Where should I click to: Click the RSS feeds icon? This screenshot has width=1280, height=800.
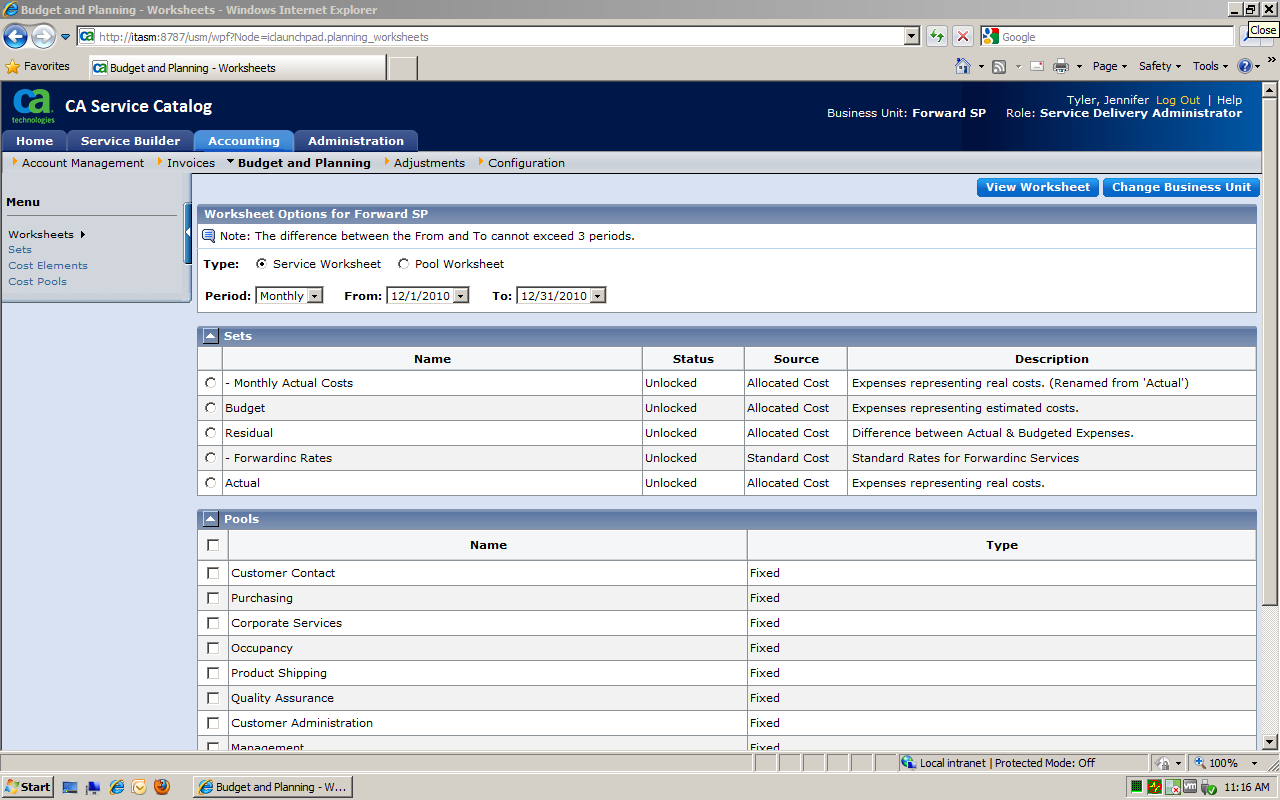click(998, 66)
